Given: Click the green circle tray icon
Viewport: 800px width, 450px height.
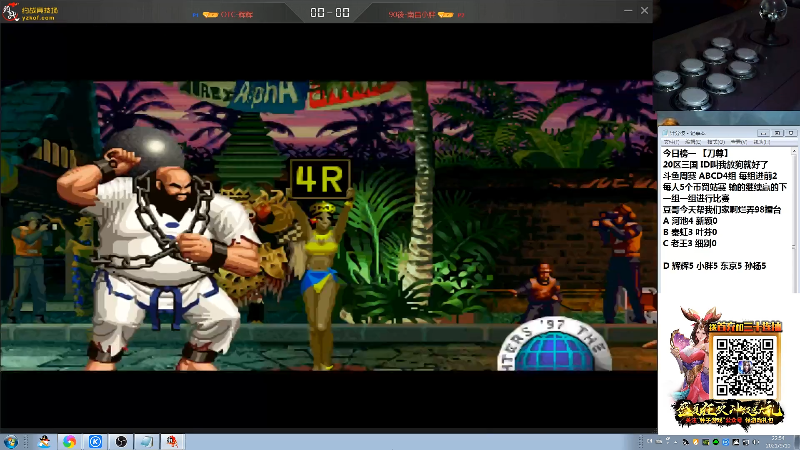Looking at the screenshot, I should pos(716,442).
